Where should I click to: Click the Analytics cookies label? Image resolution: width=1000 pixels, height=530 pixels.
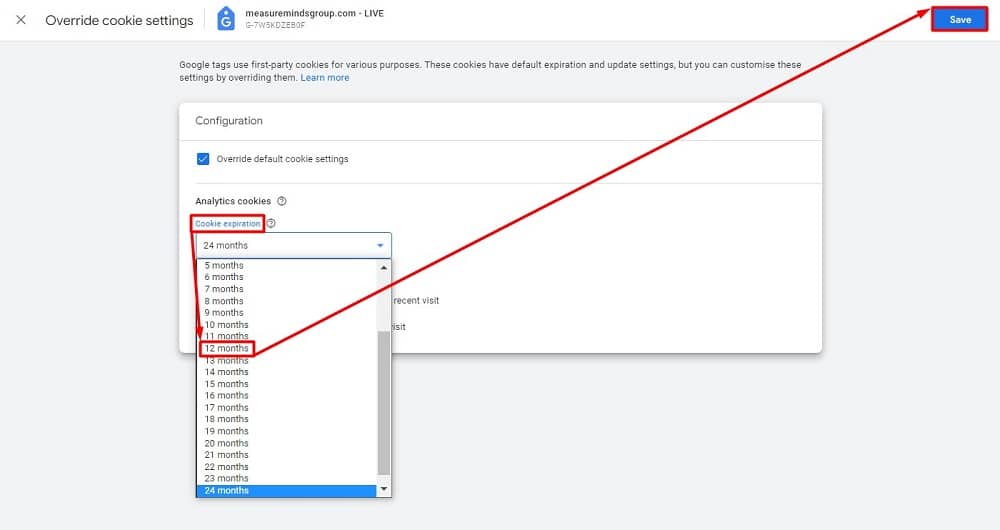point(233,201)
